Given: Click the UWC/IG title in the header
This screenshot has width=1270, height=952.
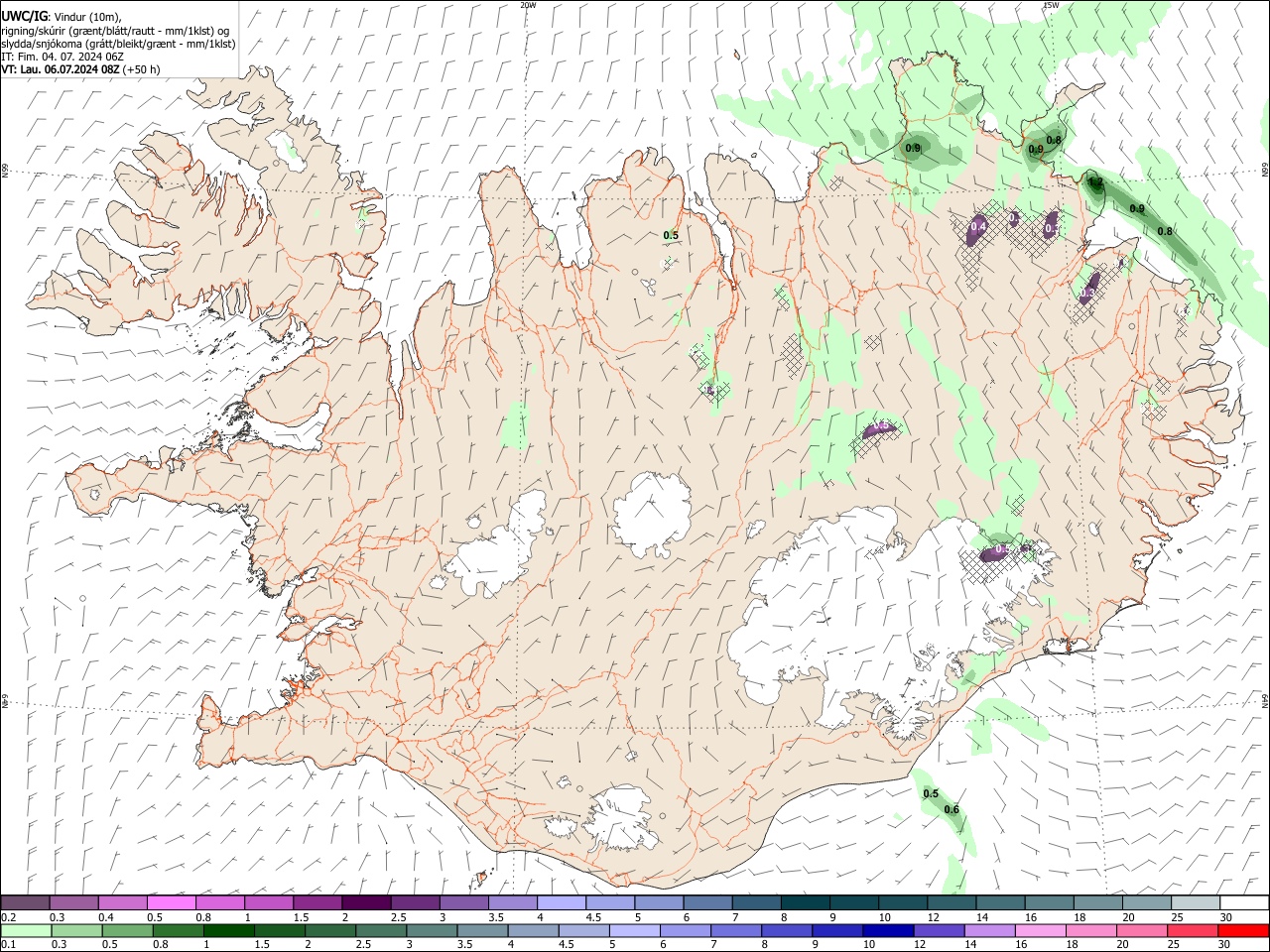Looking at the screenshot, I should (23, 15).
